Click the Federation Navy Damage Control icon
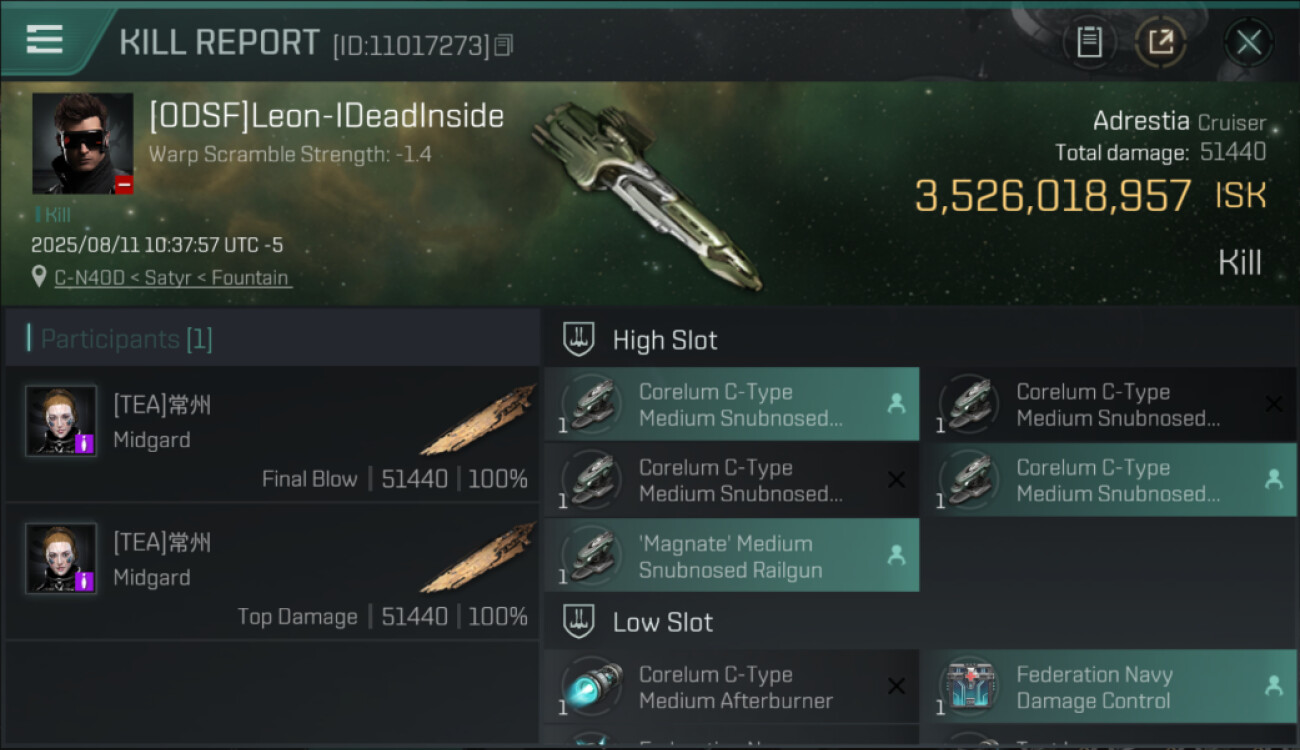1300x750 pixels. [968, 687]
